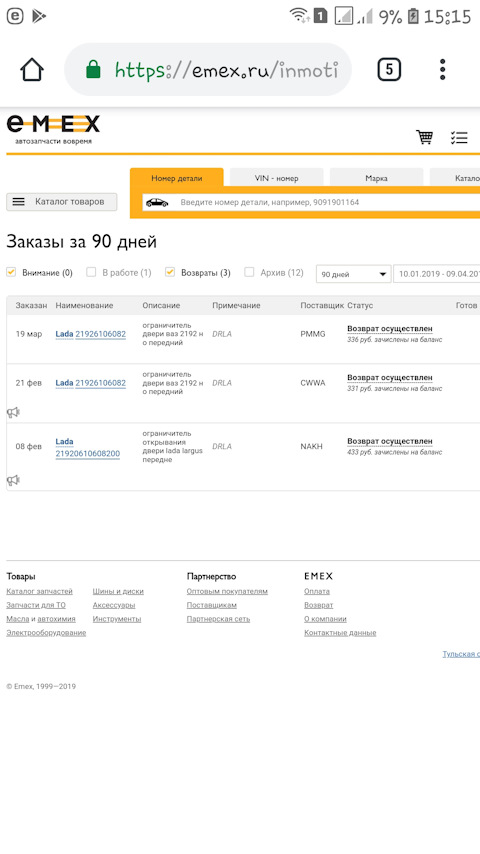Click megaphone icon in 21 фев row
This screenshot has width=480, height=854.
tap(13, 412)
